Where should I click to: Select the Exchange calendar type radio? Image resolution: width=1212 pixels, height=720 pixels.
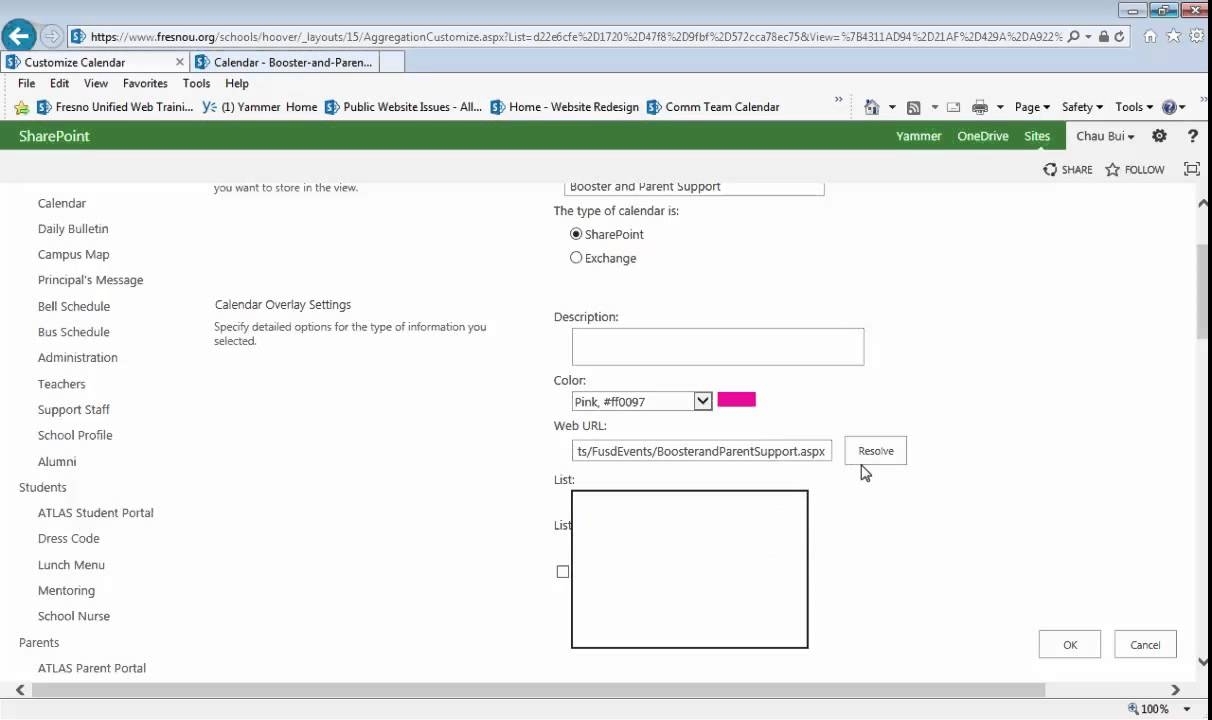[576, 258]
